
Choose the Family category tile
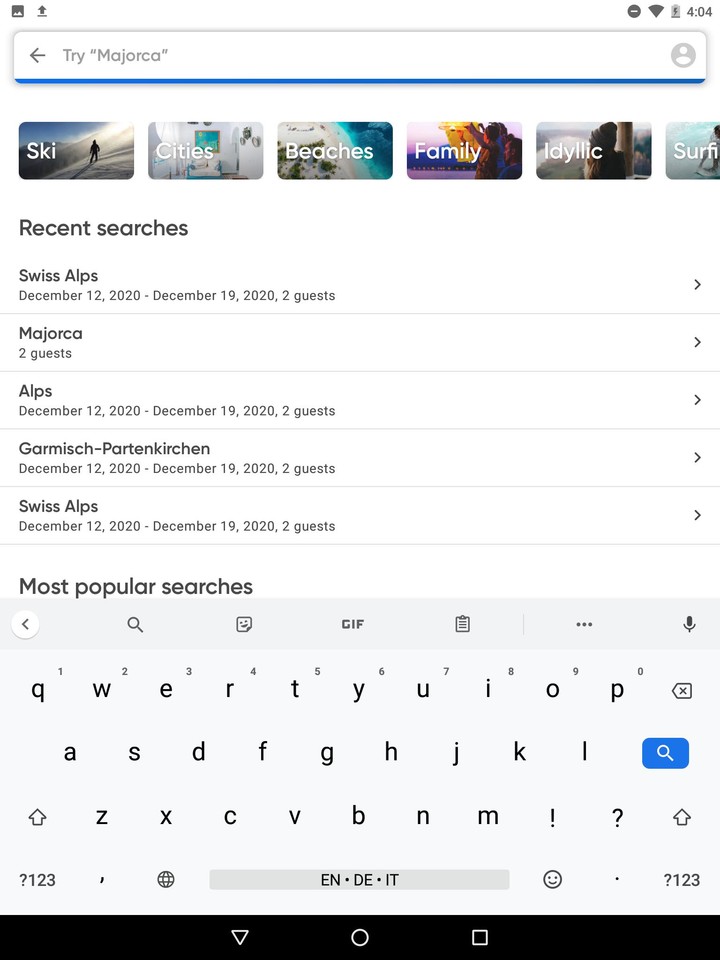tap(464, 151)
